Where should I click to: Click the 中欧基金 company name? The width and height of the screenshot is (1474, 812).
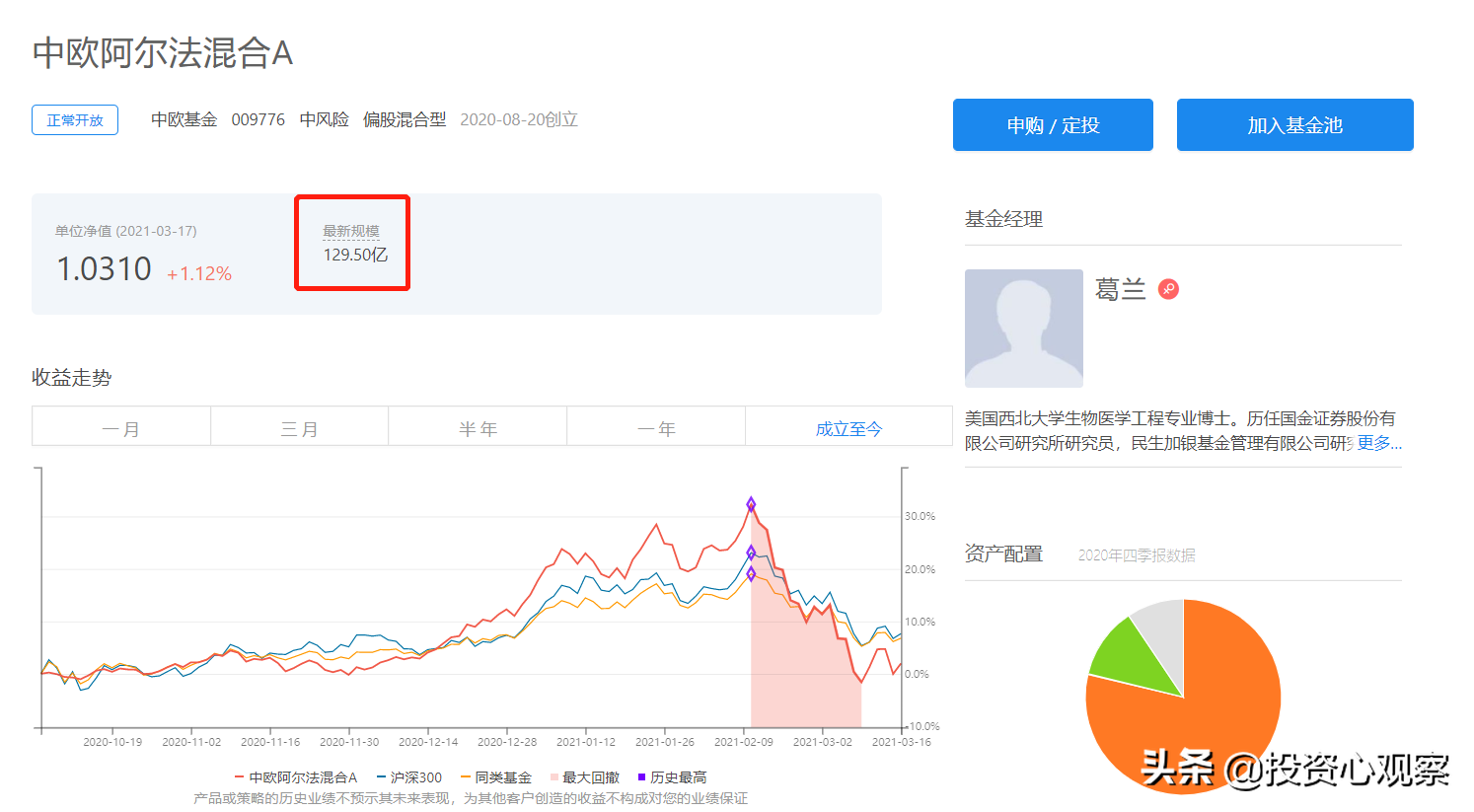[x=184, y=119]
